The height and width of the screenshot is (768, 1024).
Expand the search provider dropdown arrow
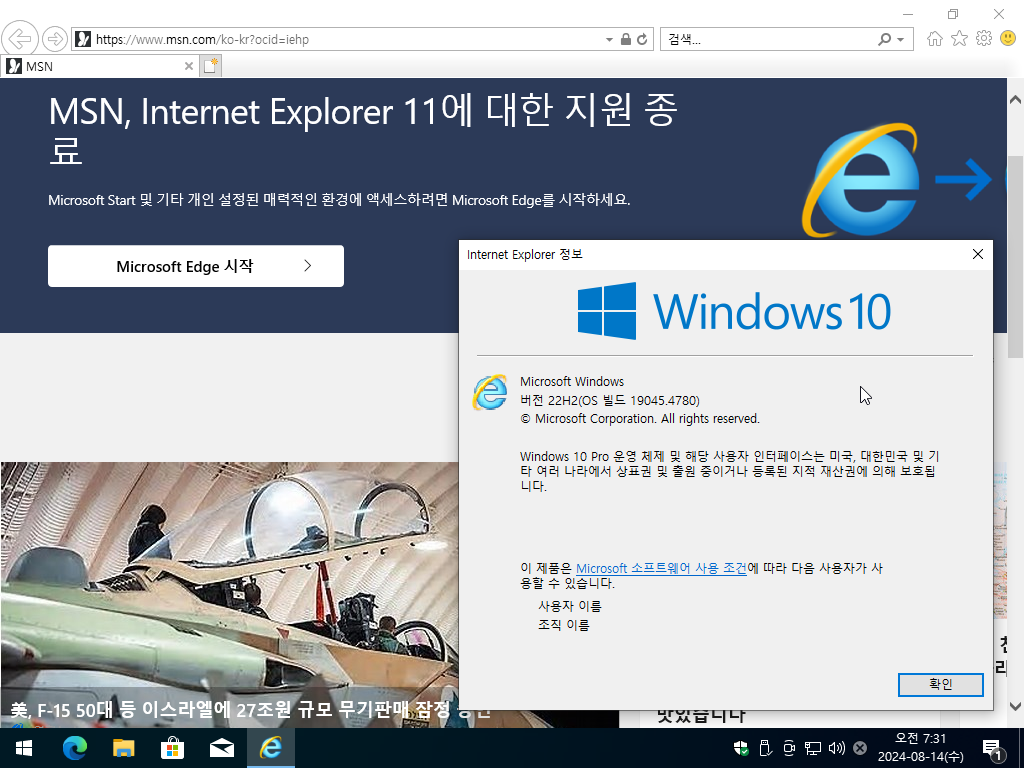[901, 39]
